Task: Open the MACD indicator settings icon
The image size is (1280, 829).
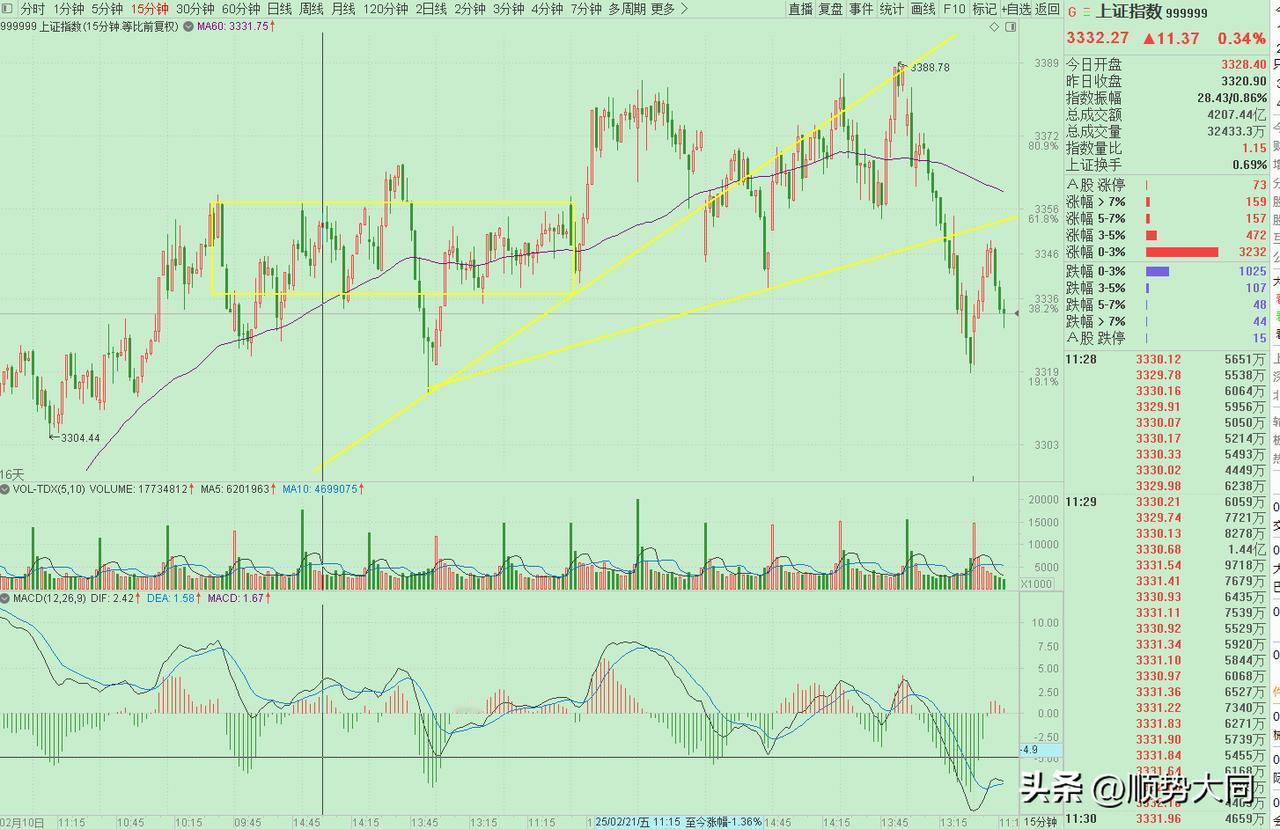Action: coord(5,598)
